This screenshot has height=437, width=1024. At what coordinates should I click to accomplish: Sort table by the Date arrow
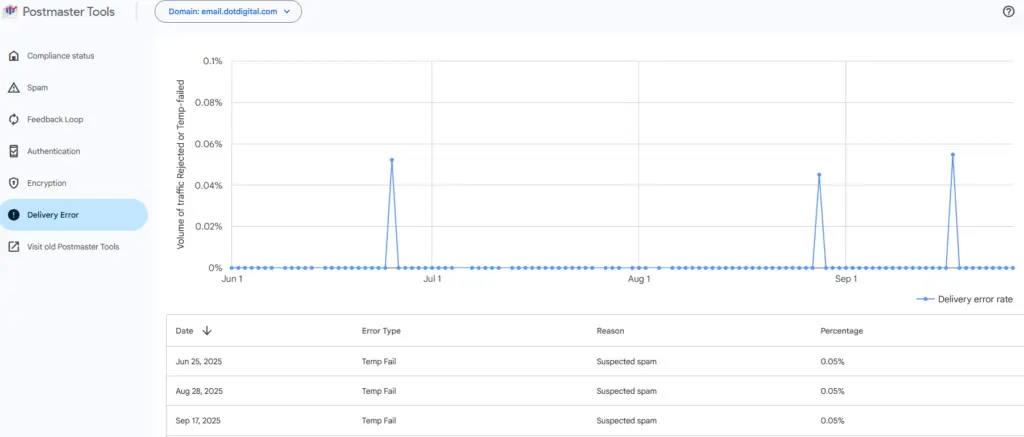click(x=207, y=330)
